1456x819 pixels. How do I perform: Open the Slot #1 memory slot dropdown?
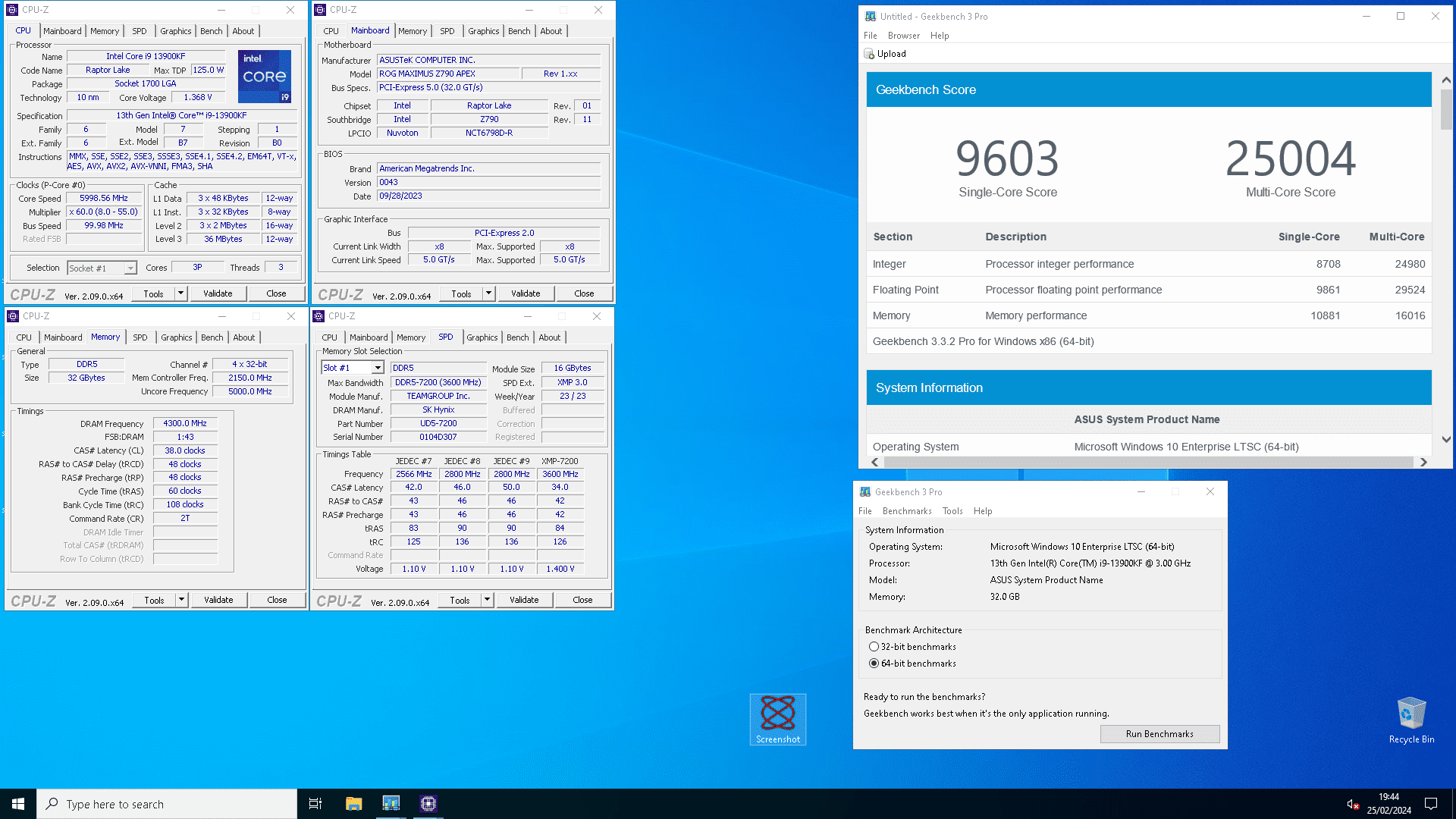(377, 368)
